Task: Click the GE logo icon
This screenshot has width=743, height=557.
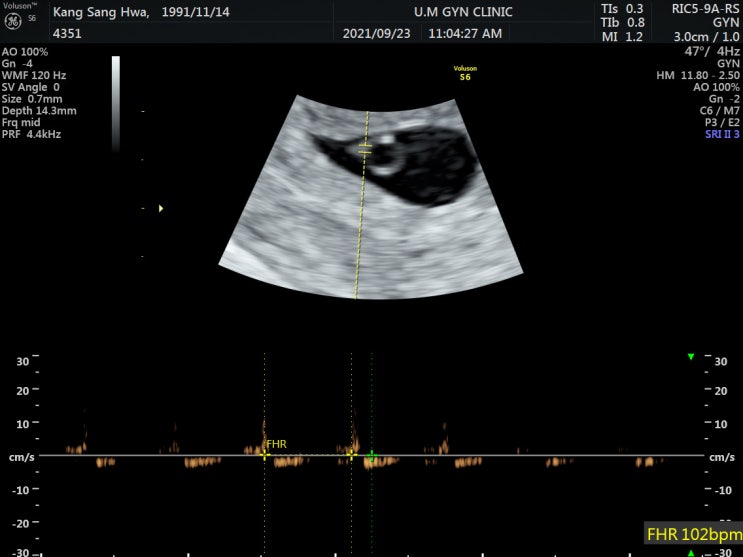Action: click(x=13, y=21)
